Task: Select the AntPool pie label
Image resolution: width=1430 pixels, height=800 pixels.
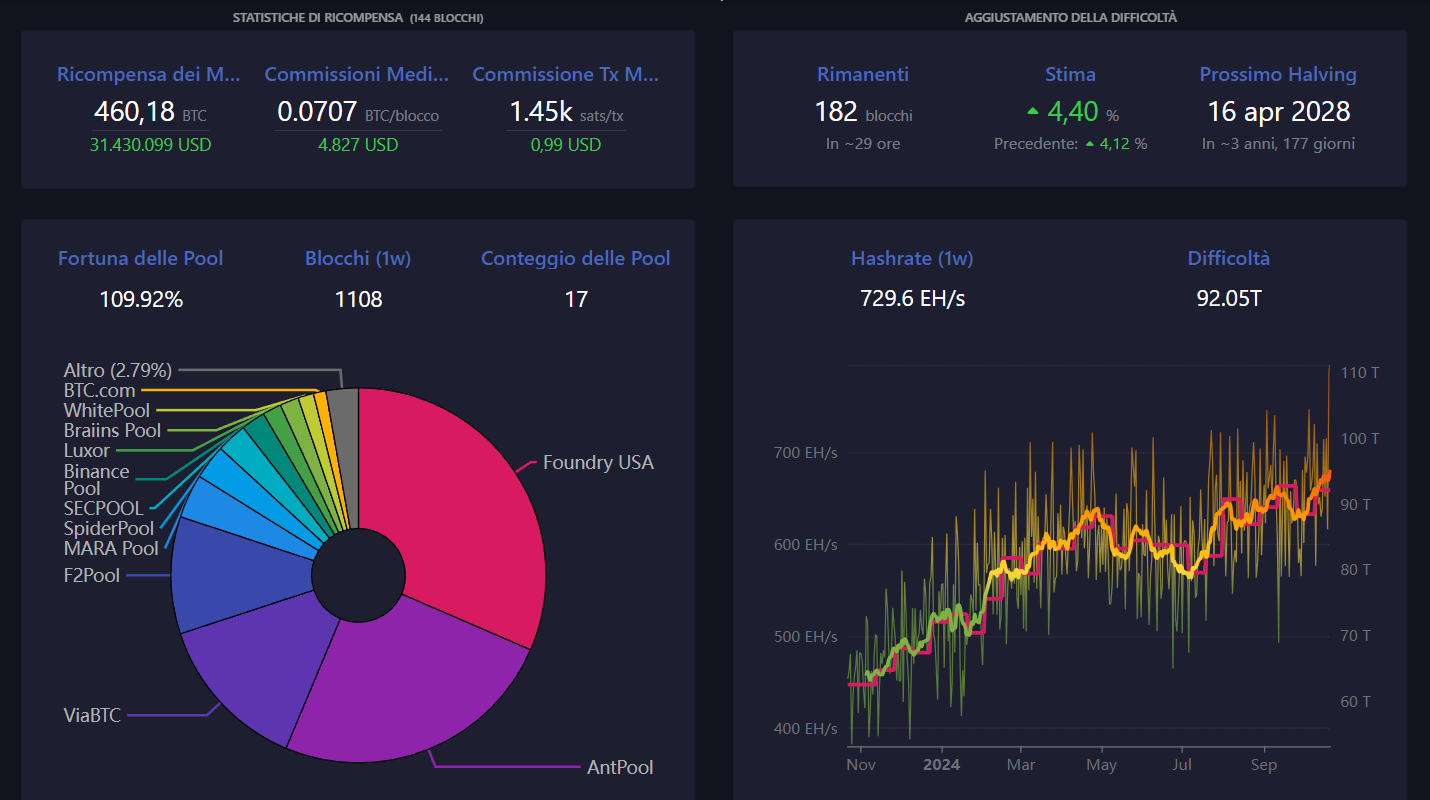Action: point(620,767)
